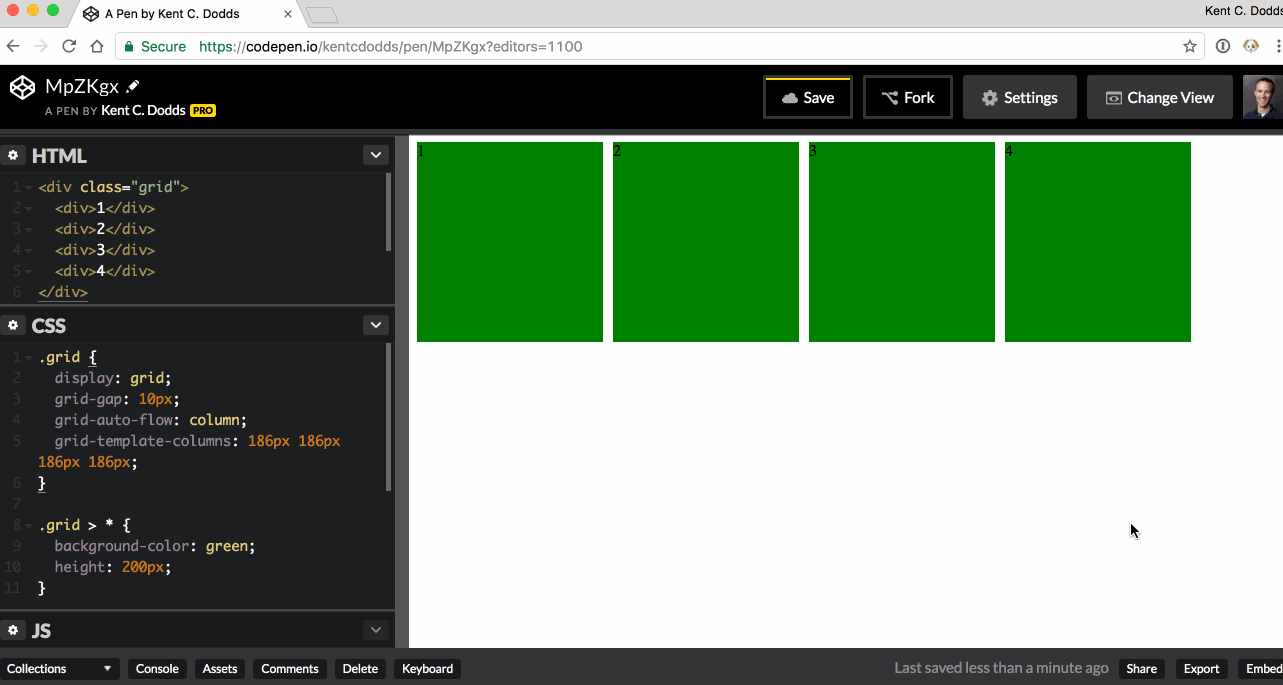This screenshot has width=1283, height=685.
Task: Expand the CSS editor dropdown chevron
Action: (376, 325)
